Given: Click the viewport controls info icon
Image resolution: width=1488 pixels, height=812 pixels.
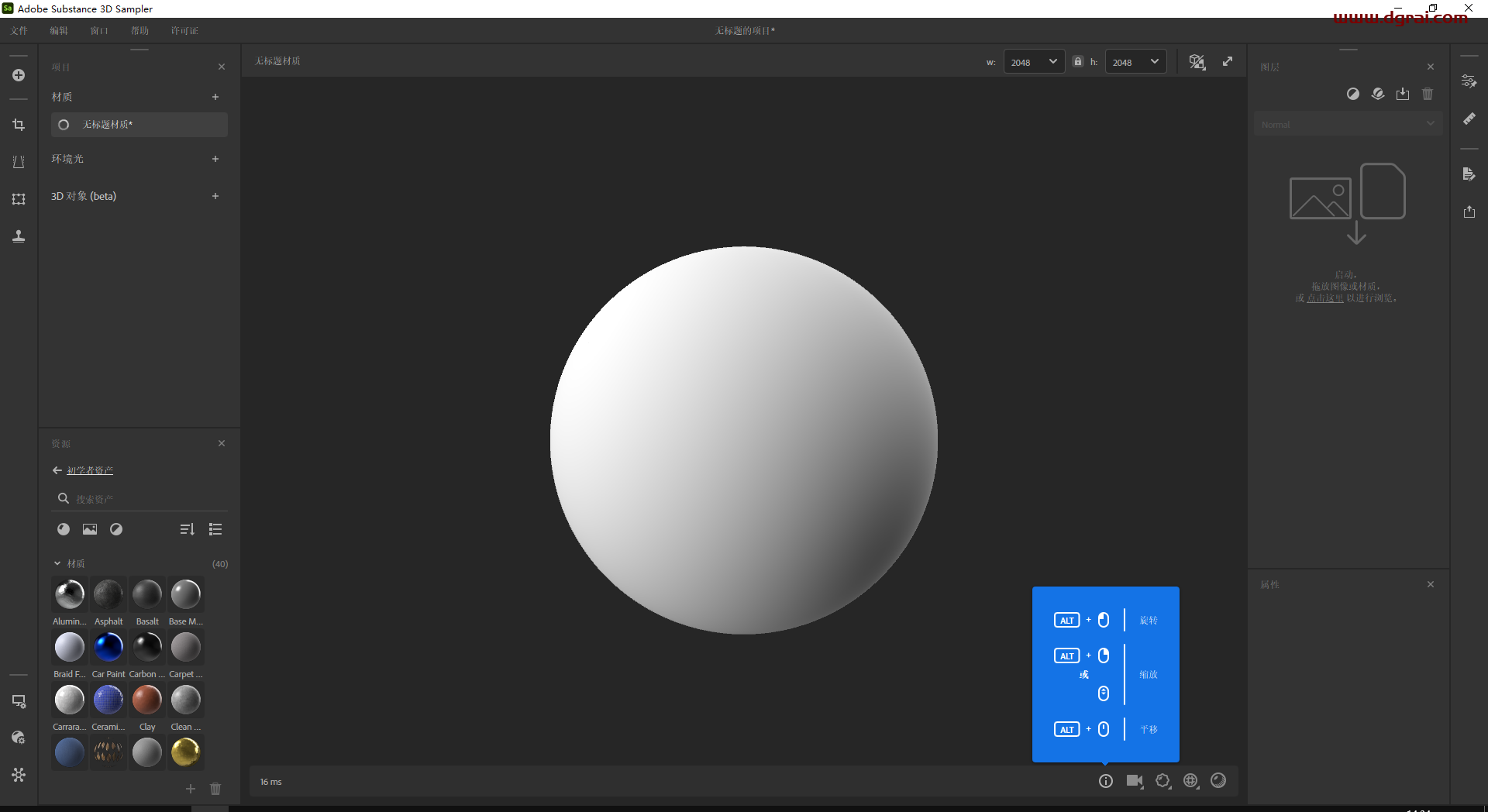Looking at the screenshot, I should 1106,781.
